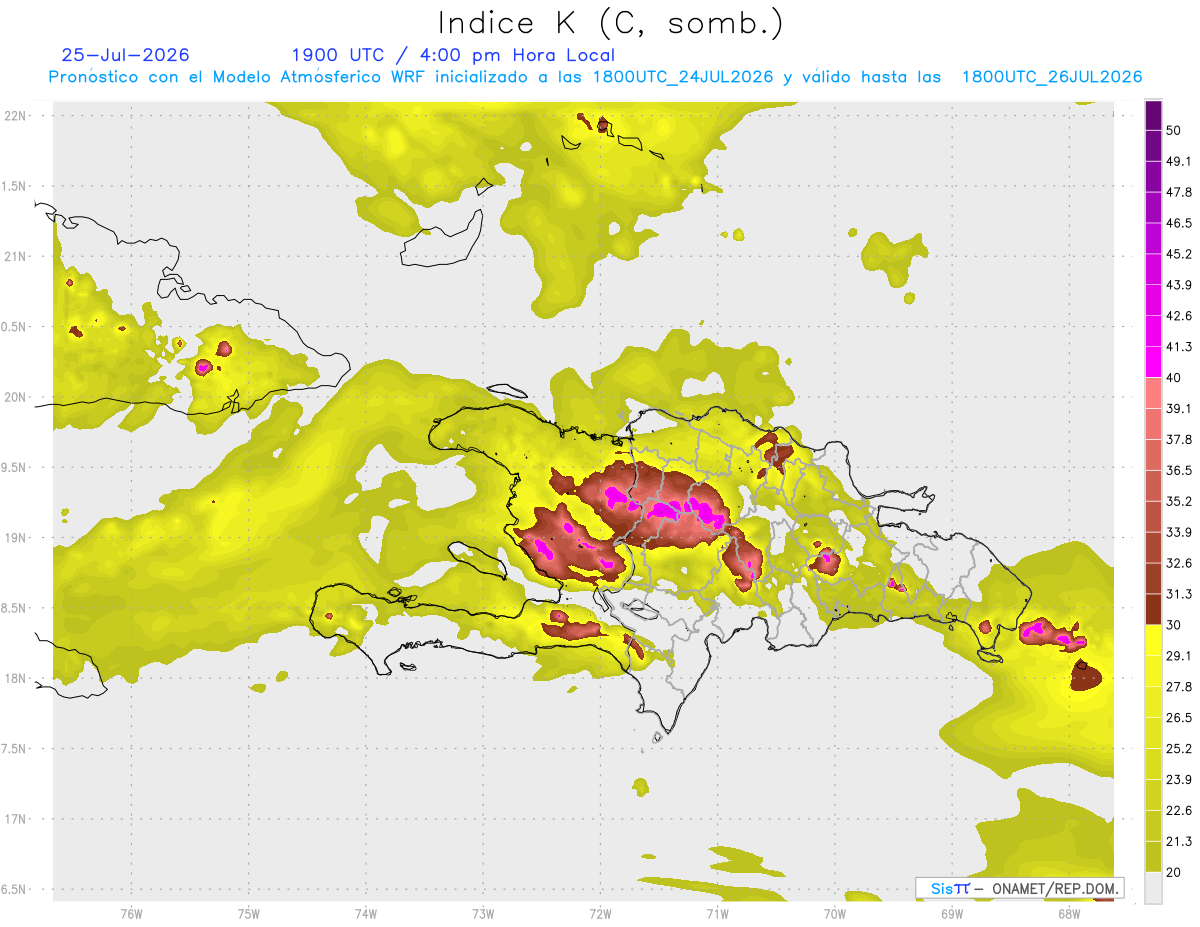Click "1900 UTC / 4:00 pm Hora Local"
This screenshot has height=927, width=1200.
tap(453, 55)
